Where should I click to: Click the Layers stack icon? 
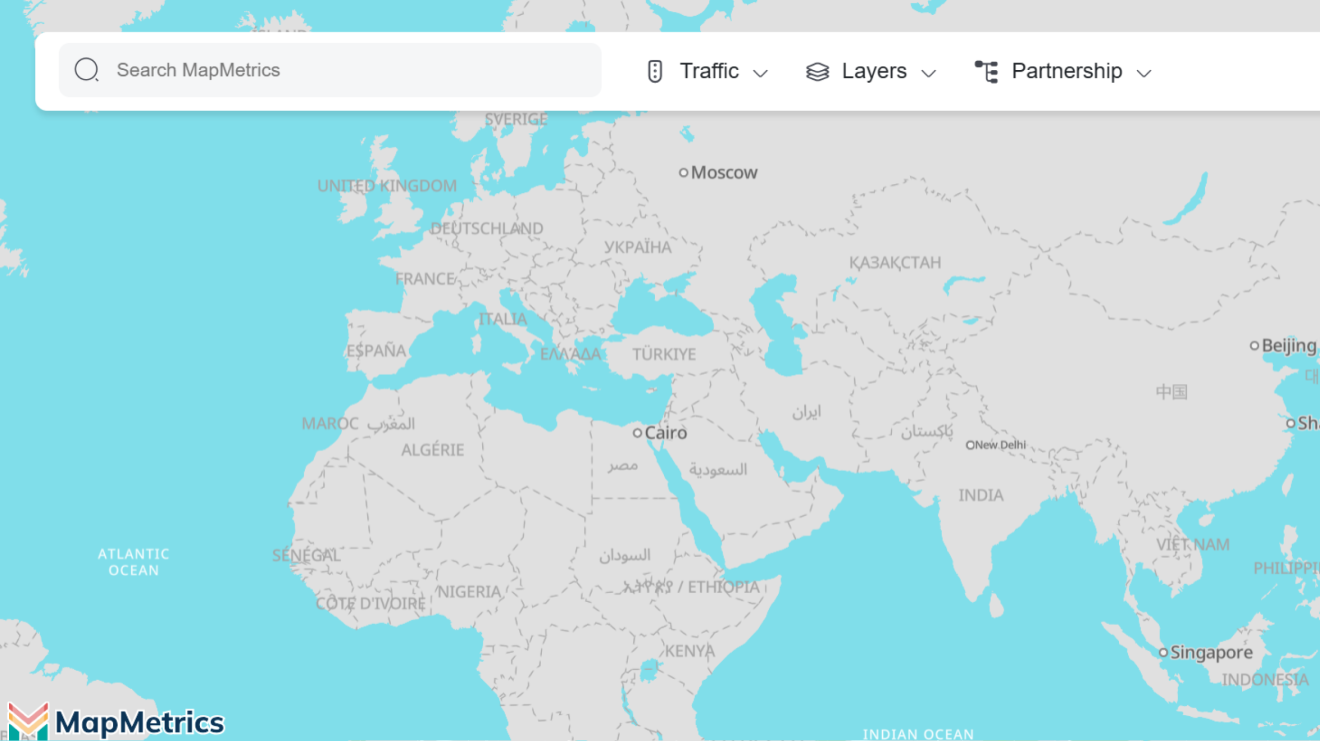click(817, 70)
